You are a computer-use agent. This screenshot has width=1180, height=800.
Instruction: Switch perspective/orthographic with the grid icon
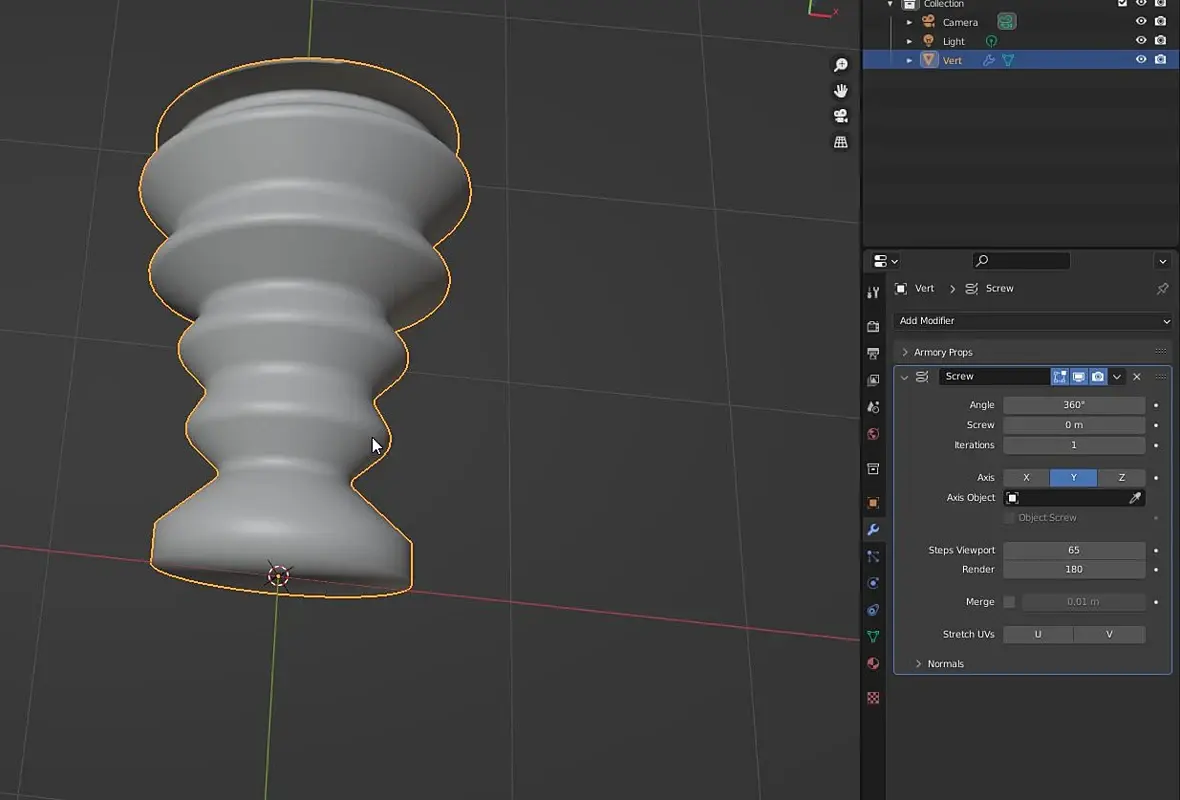pos(840,142)
